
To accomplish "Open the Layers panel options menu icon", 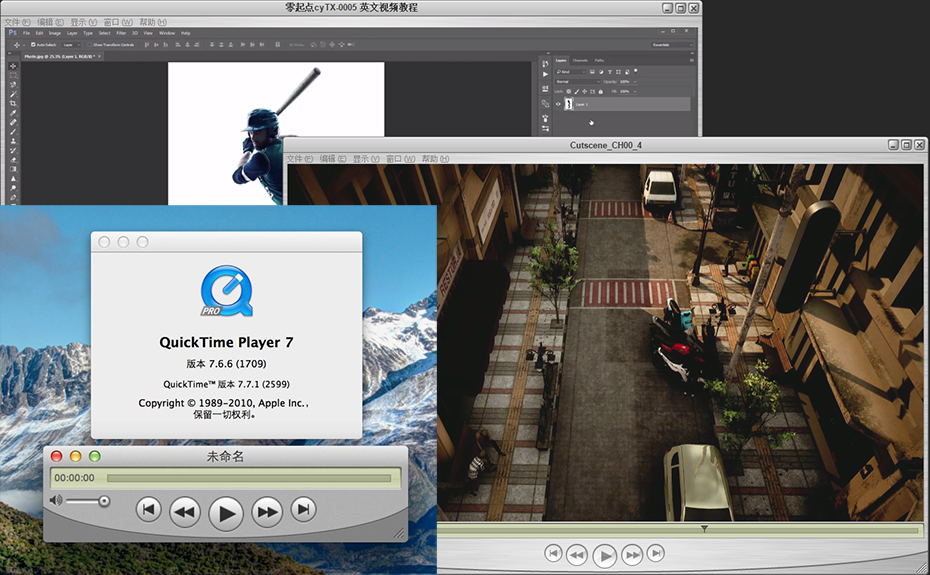I will (x=692, y=61).
